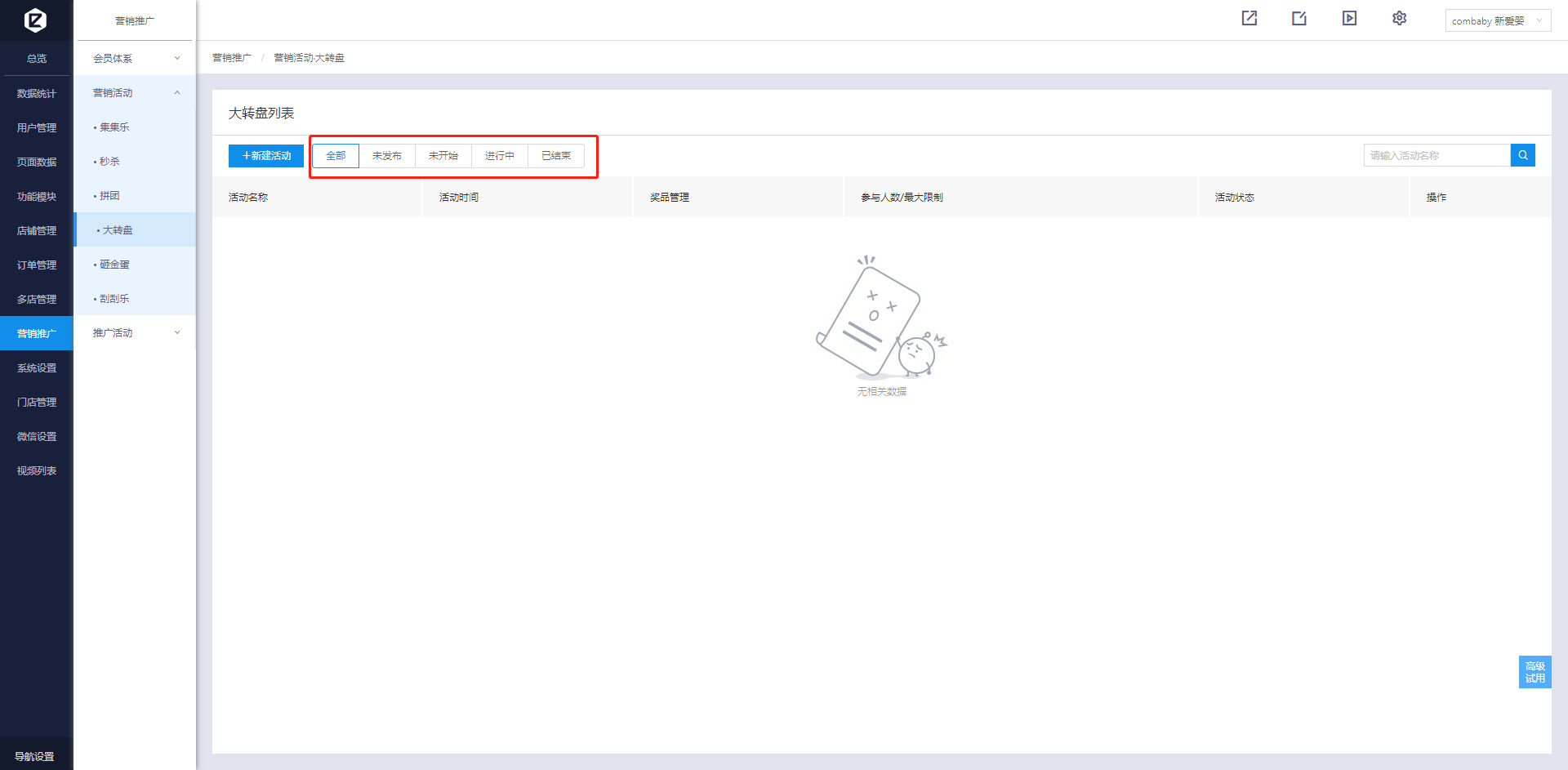Open 订单管理 in the left navigation
Image resolution: width=1568 pixels, height=770 pixels.
tap(37, 265)
